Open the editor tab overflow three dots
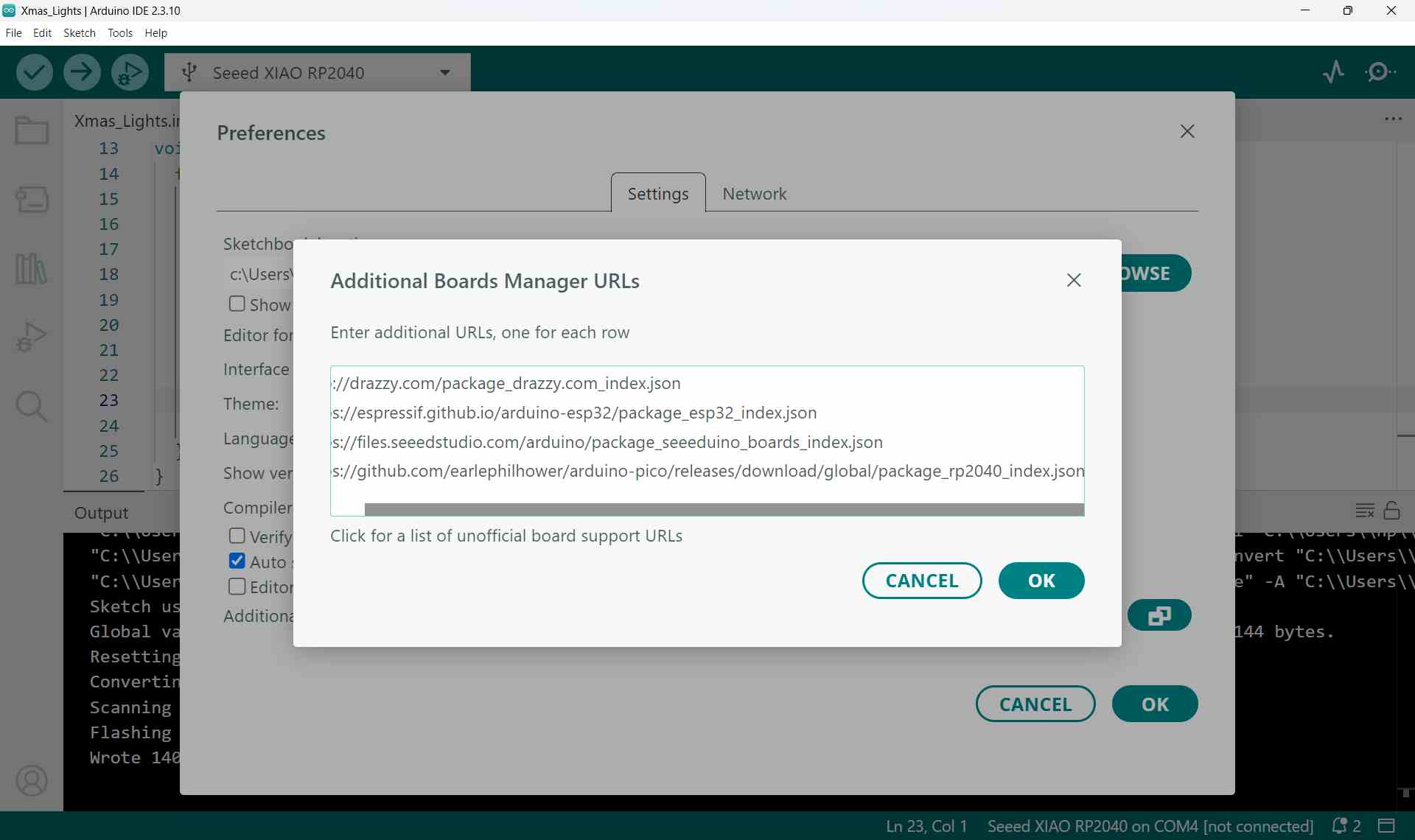The height and width of the screenshot is (840, 1415). pyautogui.click(x=1393, y=119)
